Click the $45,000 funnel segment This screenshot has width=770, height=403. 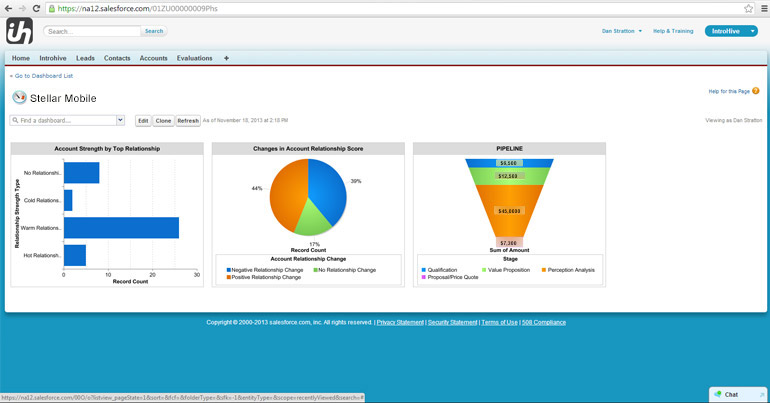pyautogui.click(x=509, y=211)
